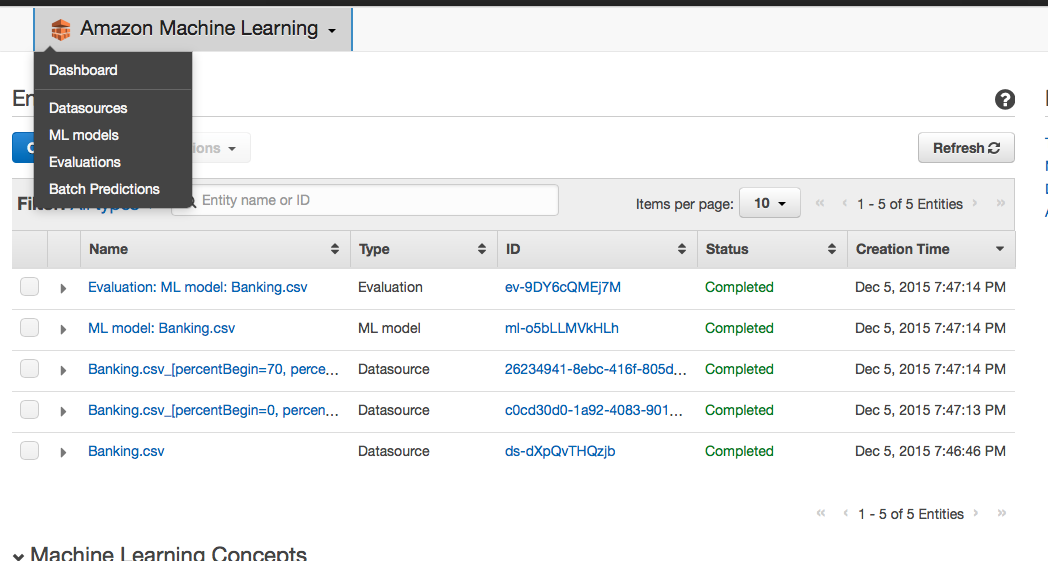Tick the checkbox for the ds-dXpQvTHQzjb datasource row
Screen dimensions: 1048x561
30,451
